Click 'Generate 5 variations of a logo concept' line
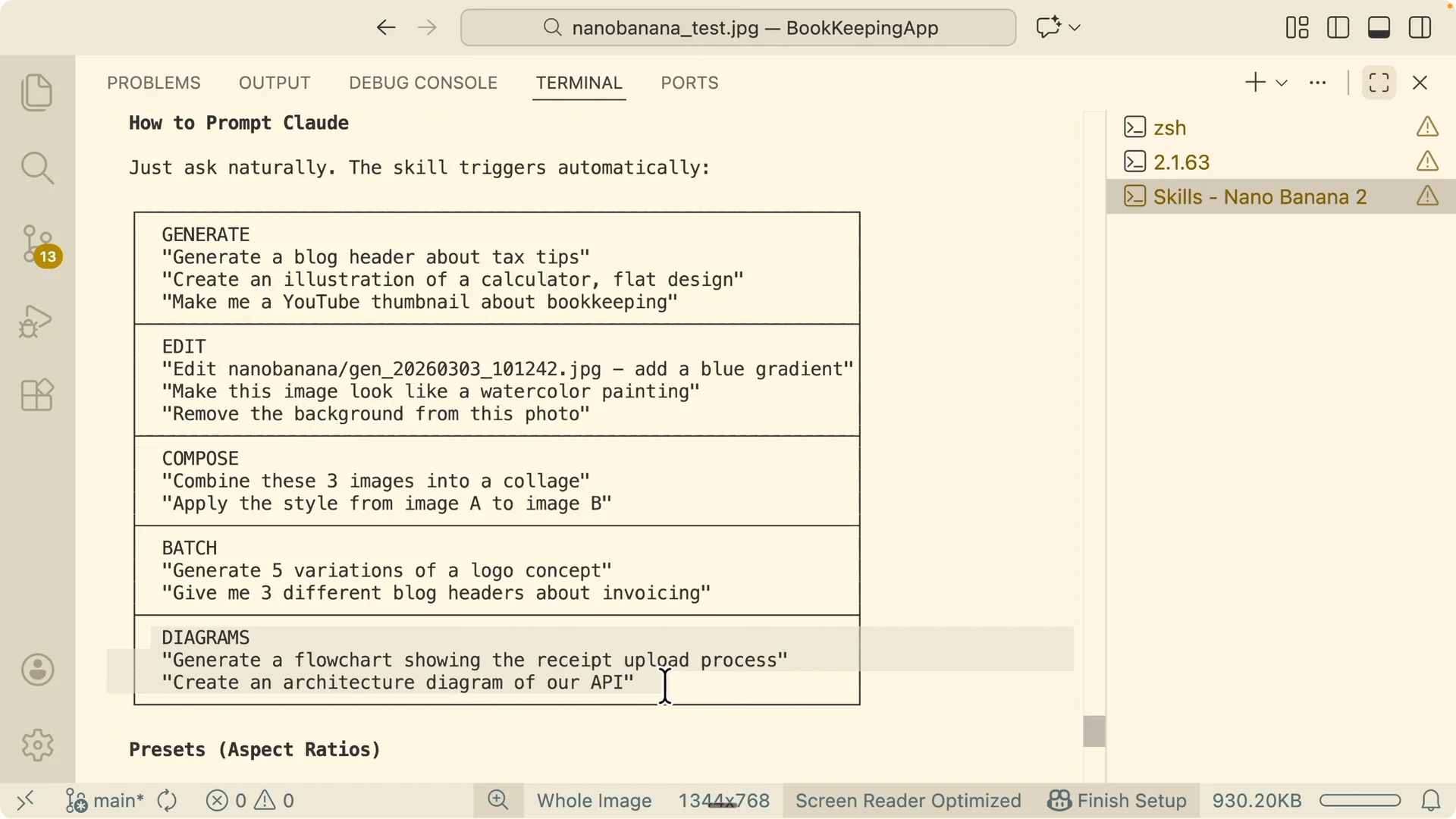Image resolution: width=1456 pixels, height=819 pixels. [387, 571]
